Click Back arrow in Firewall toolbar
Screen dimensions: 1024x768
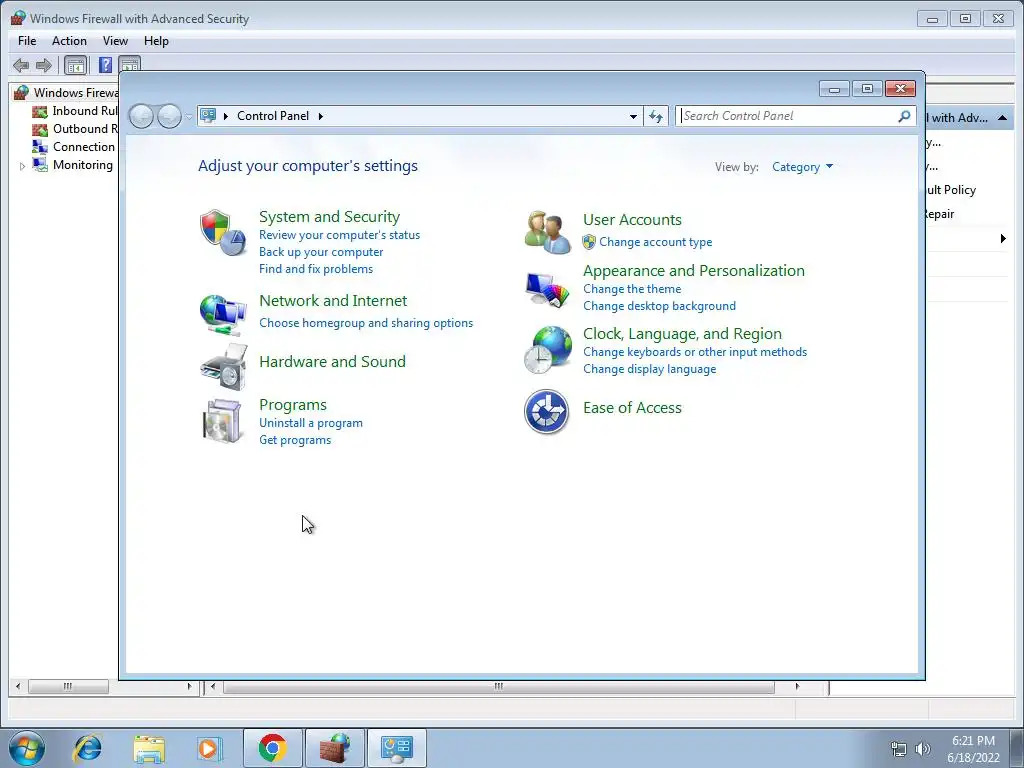[21, 65]
